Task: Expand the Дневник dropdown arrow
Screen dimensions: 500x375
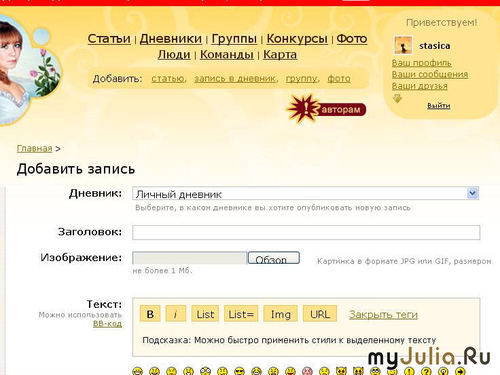Action: click(x=472, y=193)
